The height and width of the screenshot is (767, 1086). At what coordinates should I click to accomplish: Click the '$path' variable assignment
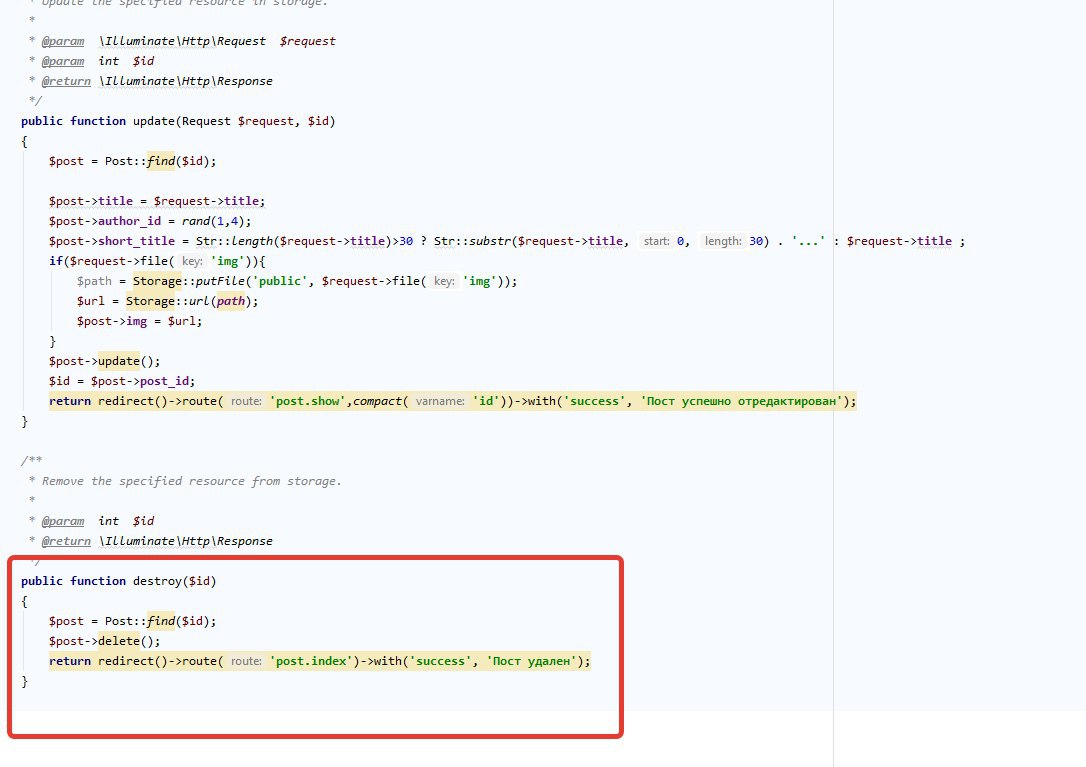pos(94,281)
